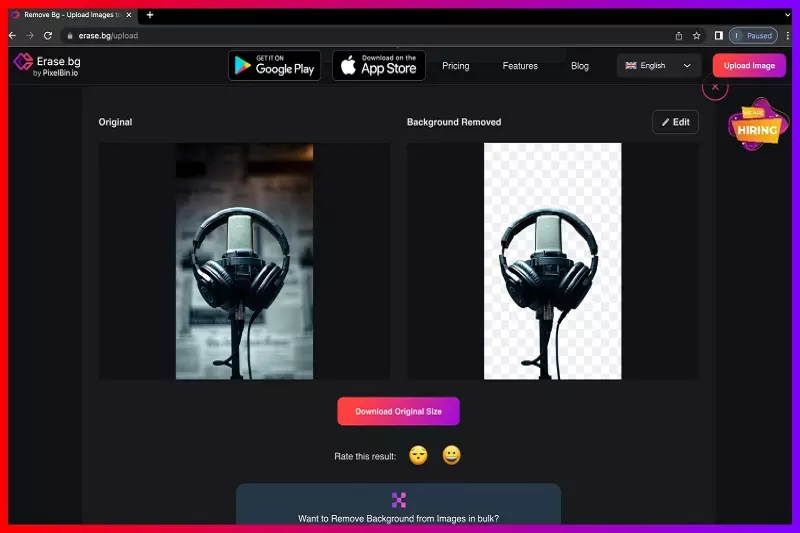Open the tab search chevron
800x533 pixels.
[x=787, y=15]
